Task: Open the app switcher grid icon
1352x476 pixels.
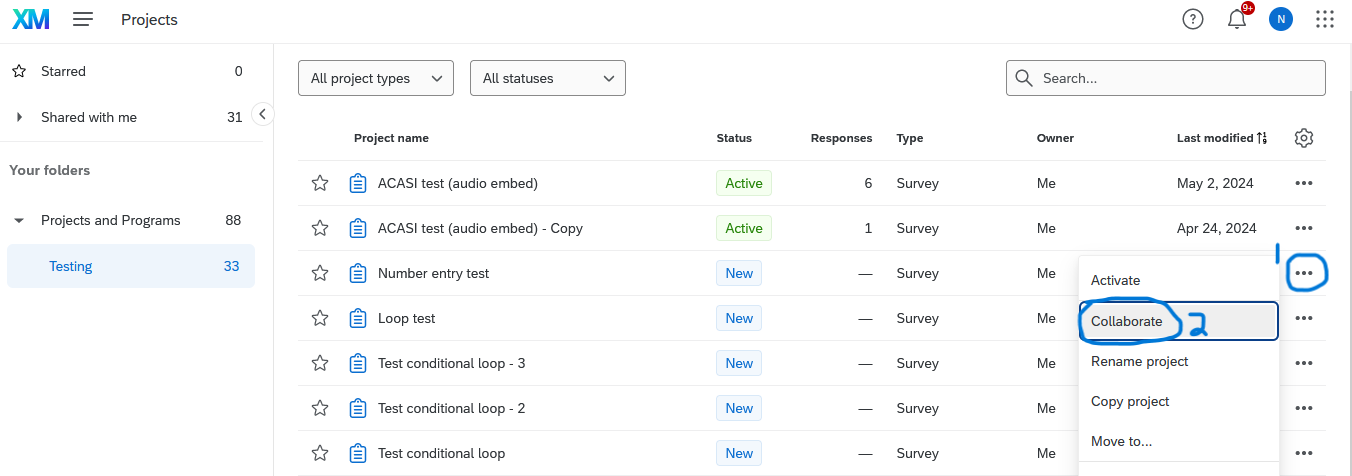Action: tap(1325, 20)
